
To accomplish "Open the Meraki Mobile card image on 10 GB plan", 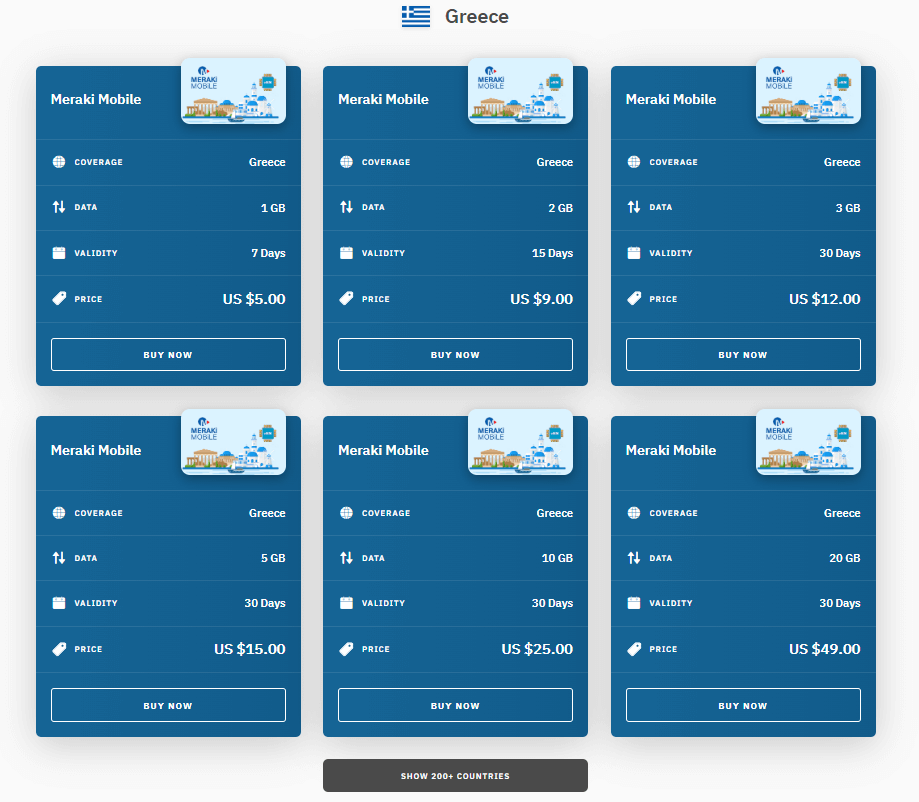I will point(520,442).
